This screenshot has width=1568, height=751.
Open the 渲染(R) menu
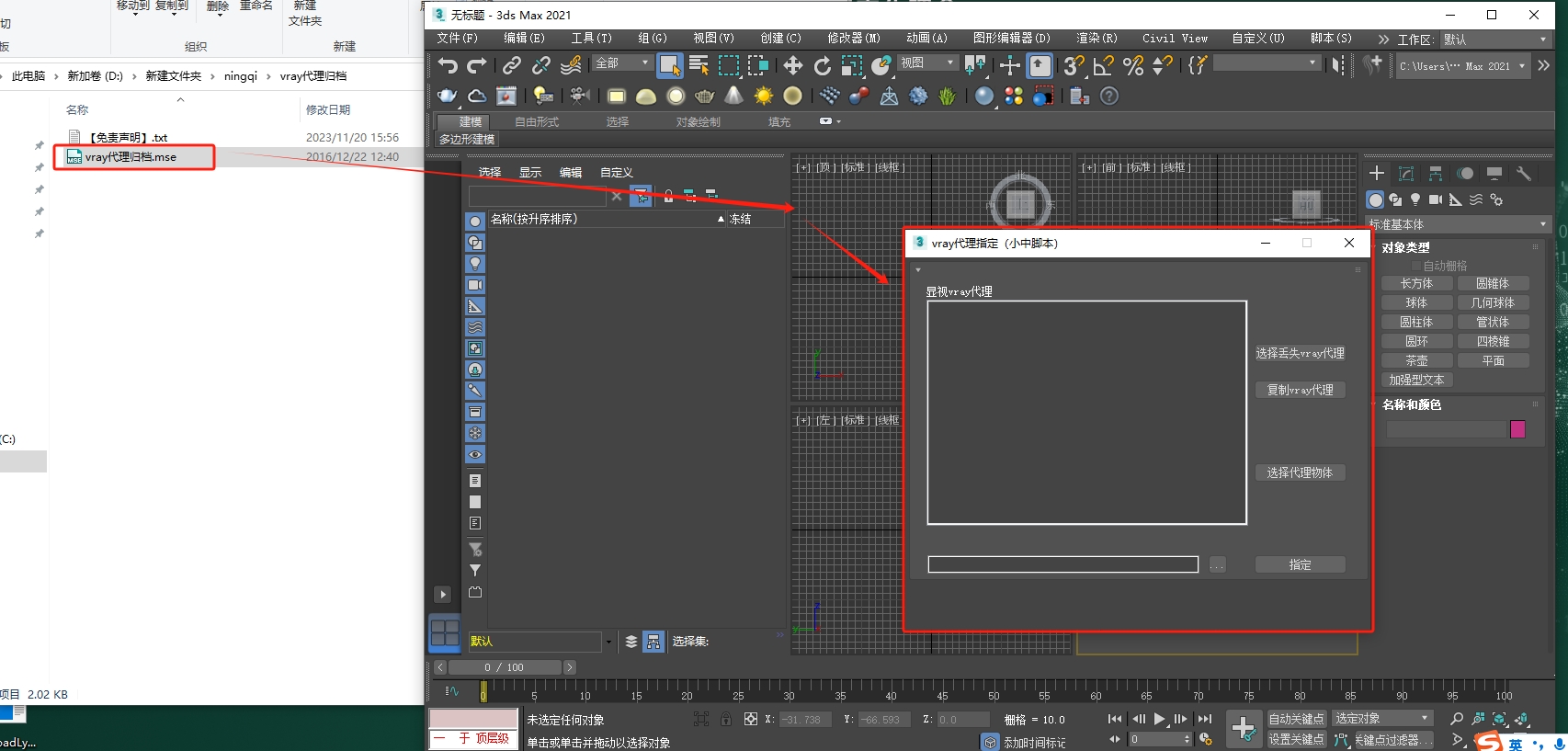coord(1096,39)
